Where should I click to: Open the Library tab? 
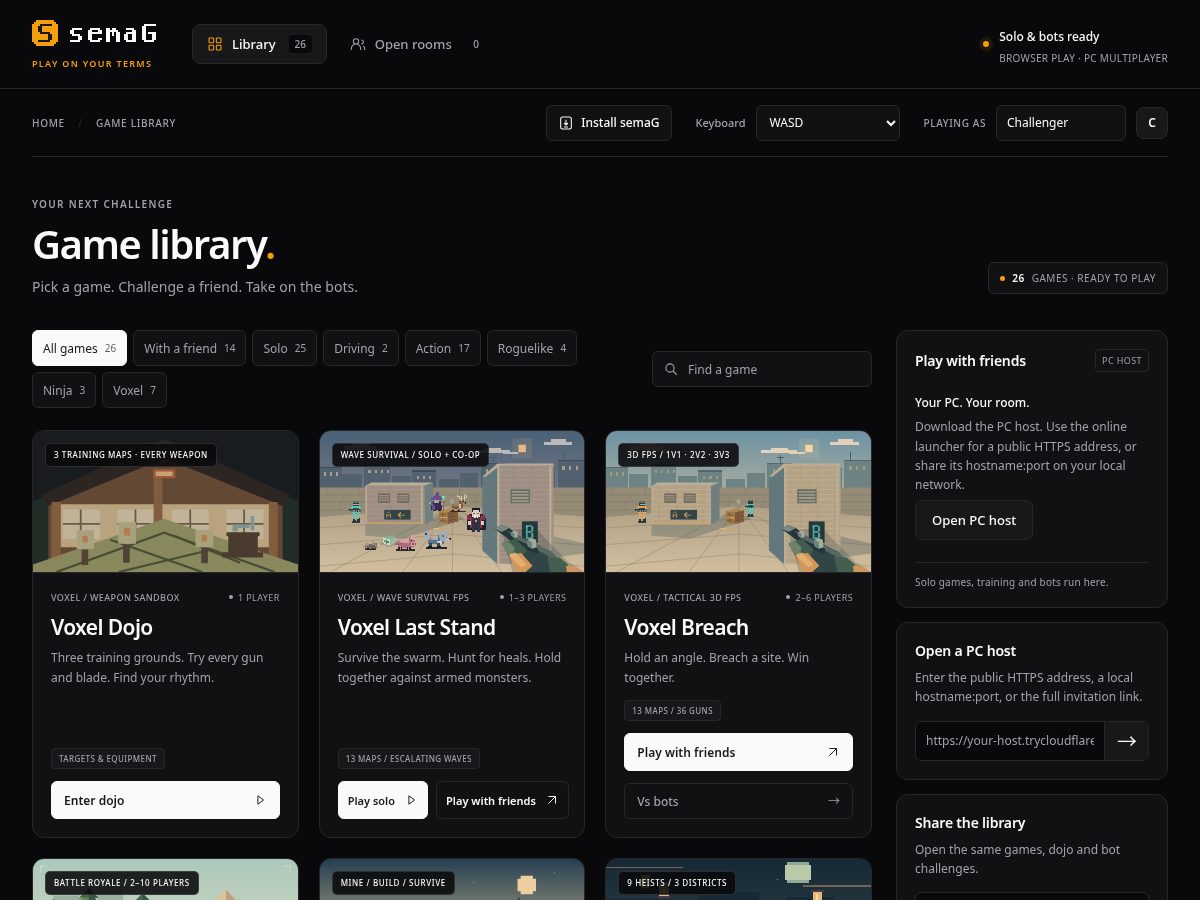pyautogui.click(x=259, y=44)
